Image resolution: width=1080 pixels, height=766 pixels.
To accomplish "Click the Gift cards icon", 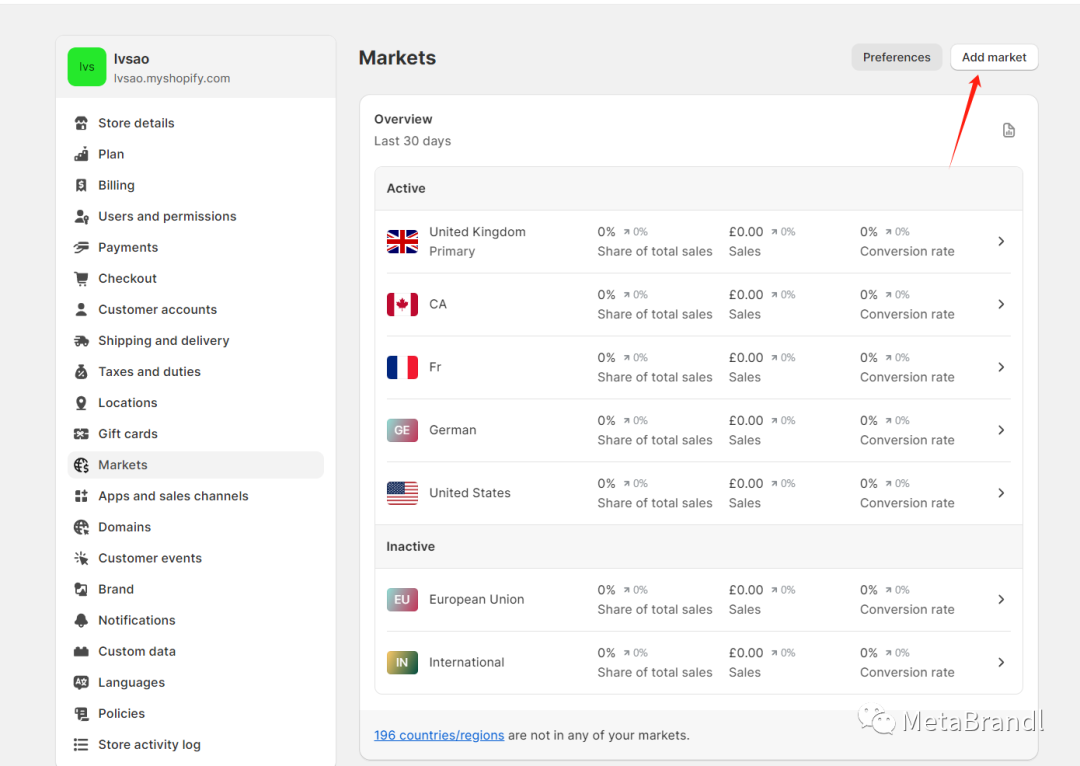I will (81, 433).
